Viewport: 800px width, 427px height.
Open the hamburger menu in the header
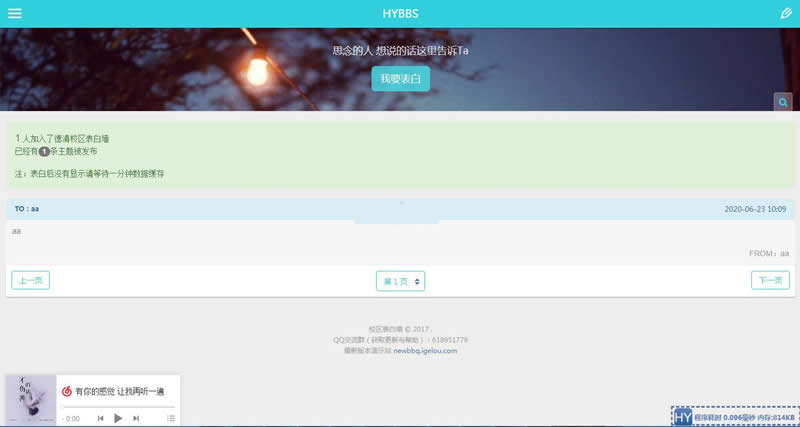[15, 14]
